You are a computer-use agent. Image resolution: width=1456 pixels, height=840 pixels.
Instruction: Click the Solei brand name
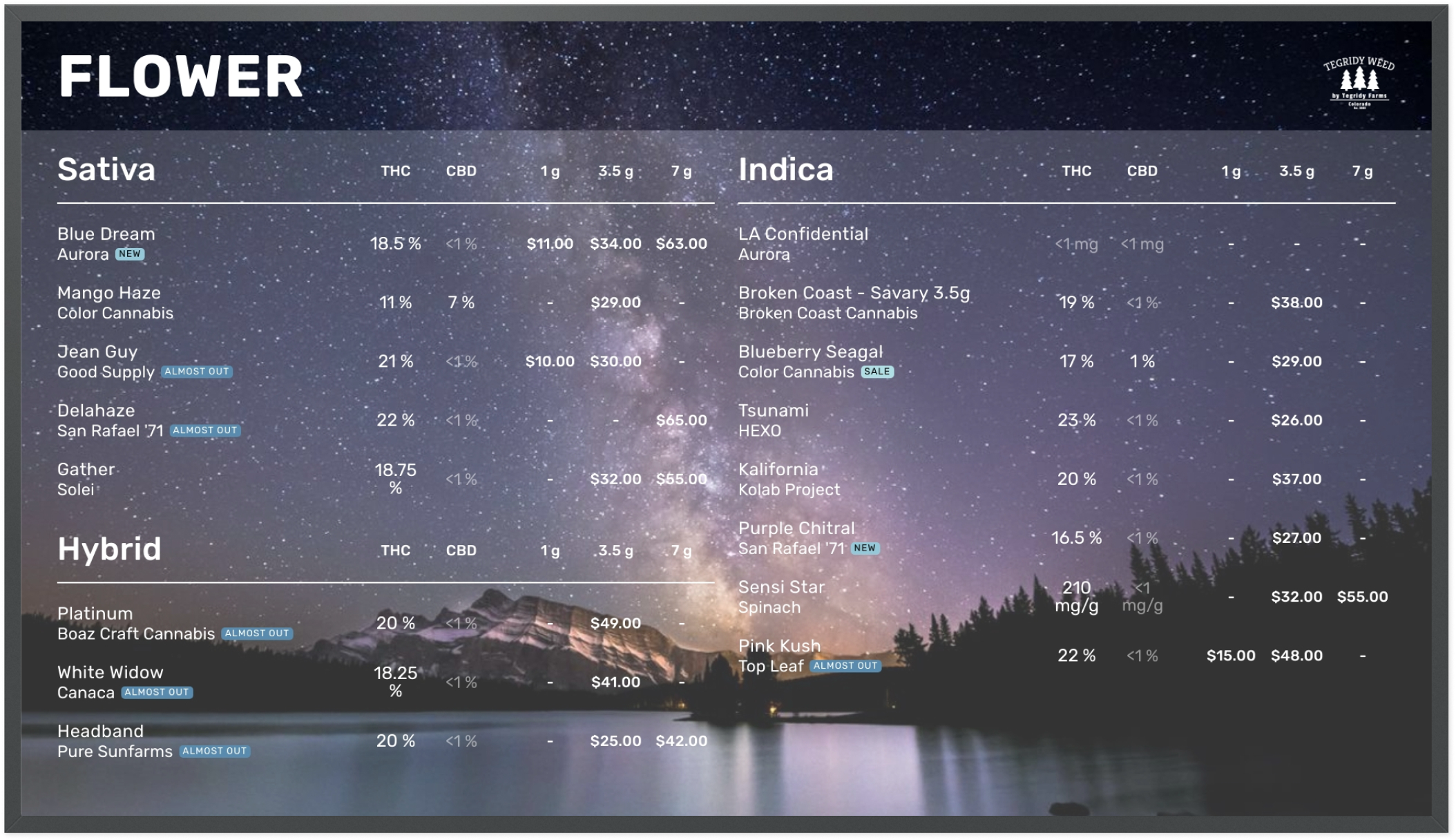coord(76,490)
